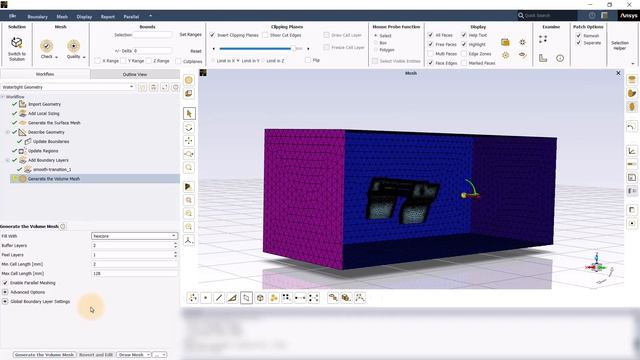Click Revert and Edit button
Screen dimensions: 640x360
[x=96, y=355]
